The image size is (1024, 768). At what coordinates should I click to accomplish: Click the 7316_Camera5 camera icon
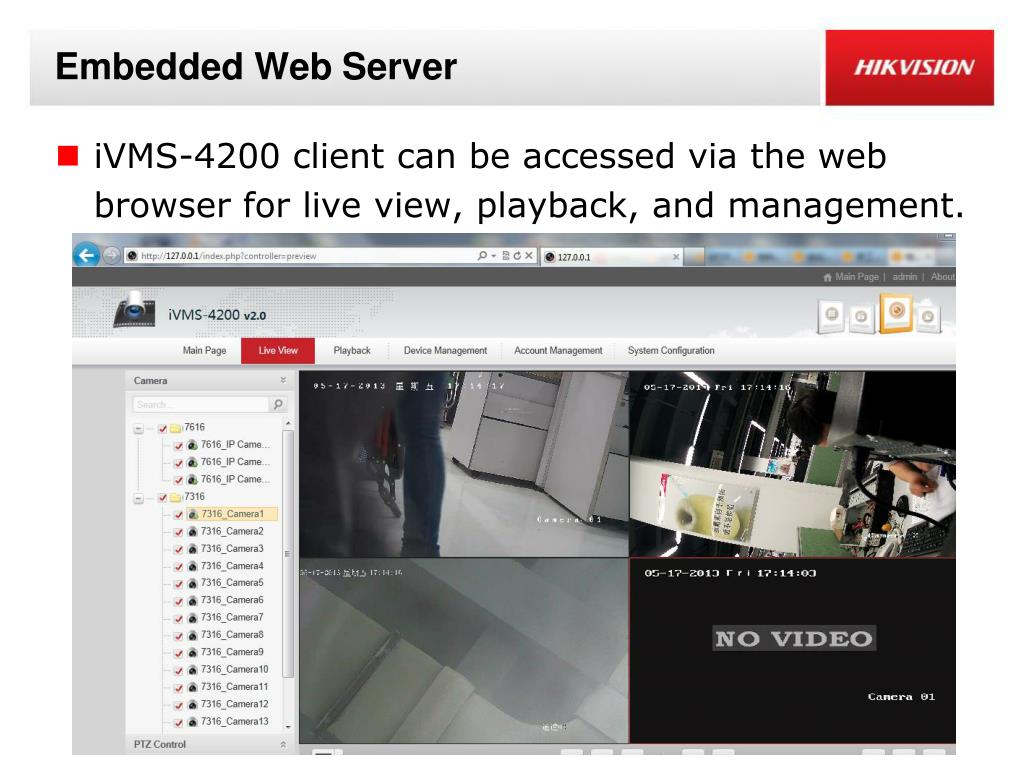193,584
